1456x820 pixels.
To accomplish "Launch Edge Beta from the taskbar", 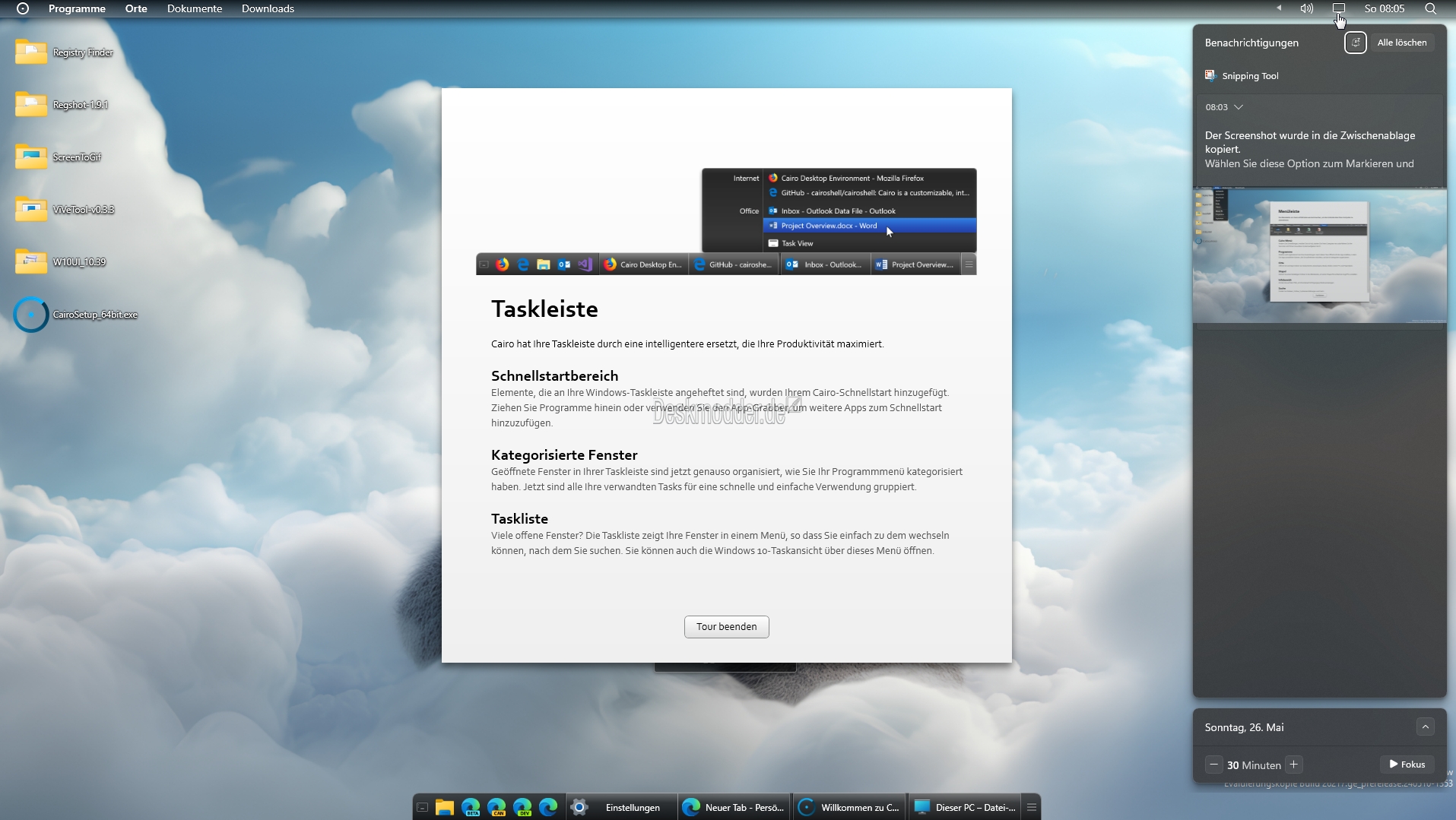I will pos(471,807).
